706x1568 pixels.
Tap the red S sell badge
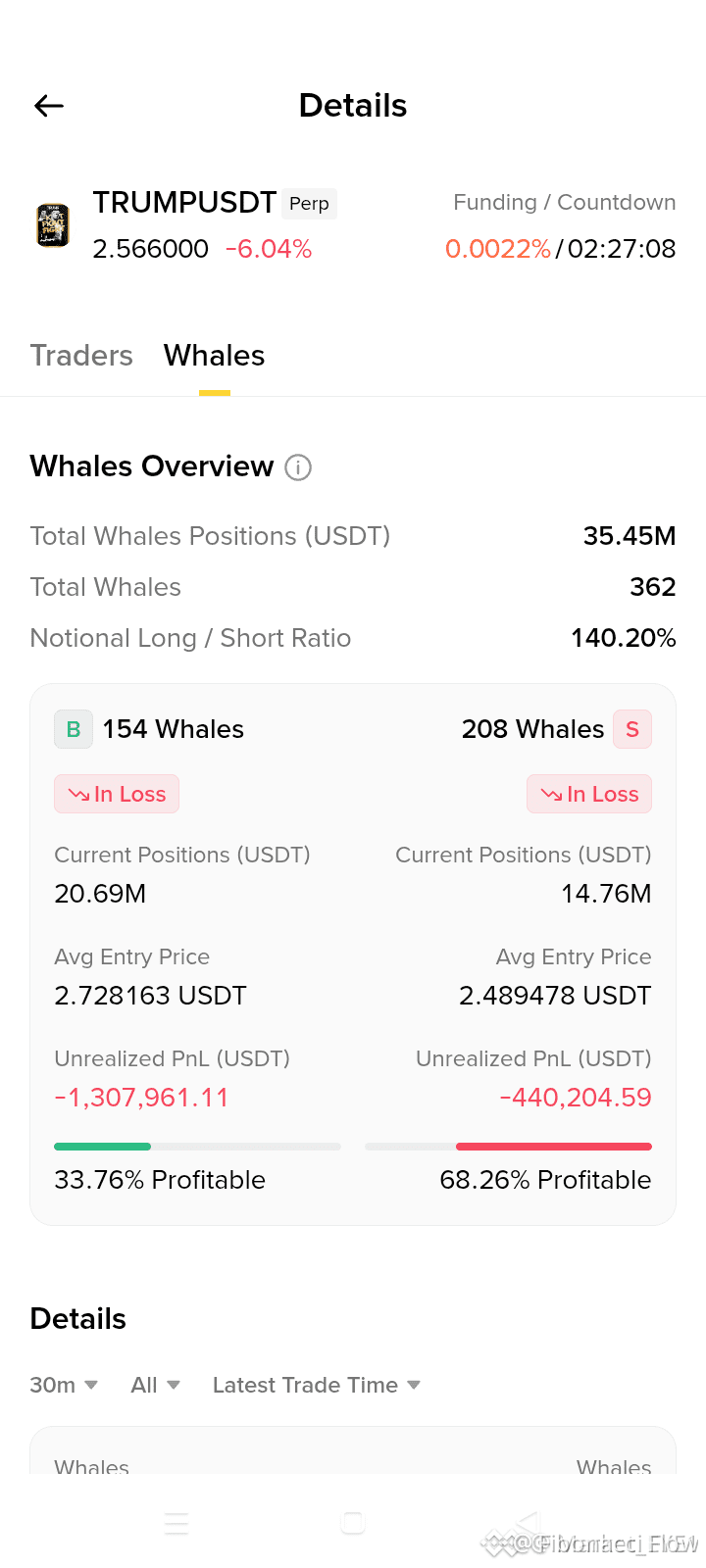point(632,729)
